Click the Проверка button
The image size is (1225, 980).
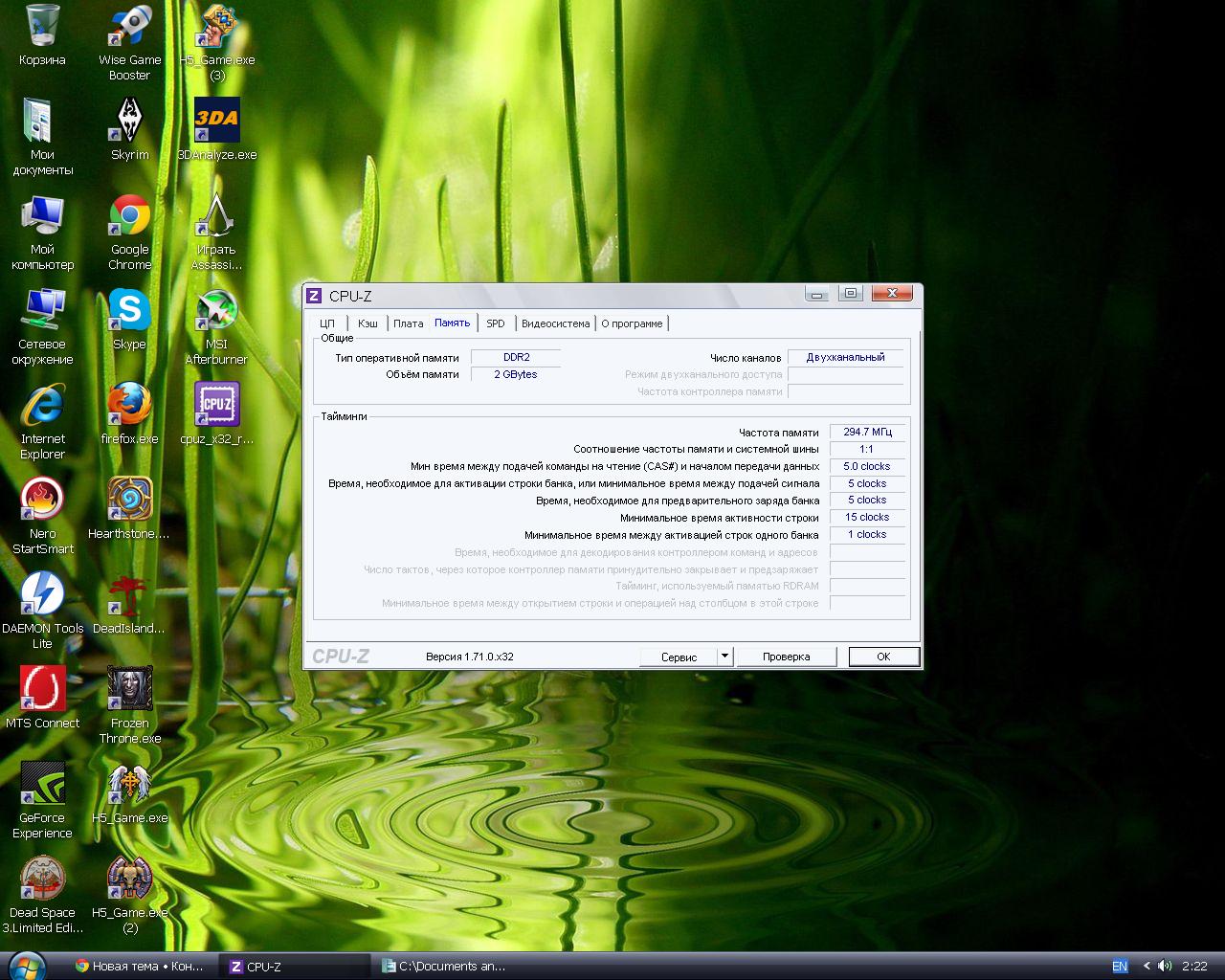(x=786, y=657)
